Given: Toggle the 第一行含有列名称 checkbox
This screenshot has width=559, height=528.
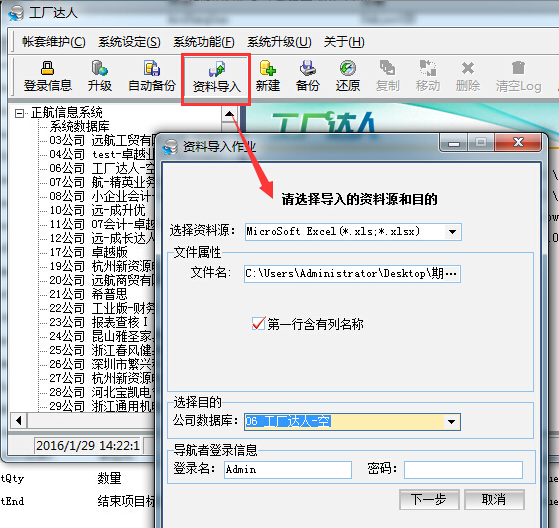Looking at the screenshot, I should [258, 324].
